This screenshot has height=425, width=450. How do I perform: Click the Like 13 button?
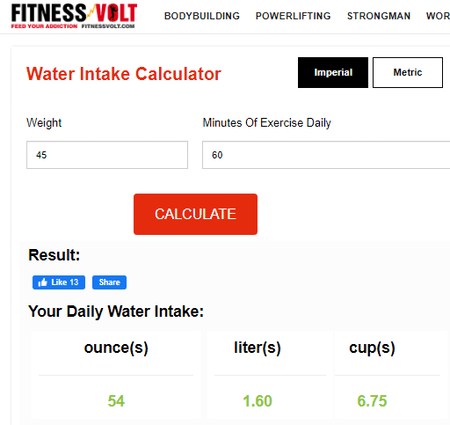click(x=59, y=282)
